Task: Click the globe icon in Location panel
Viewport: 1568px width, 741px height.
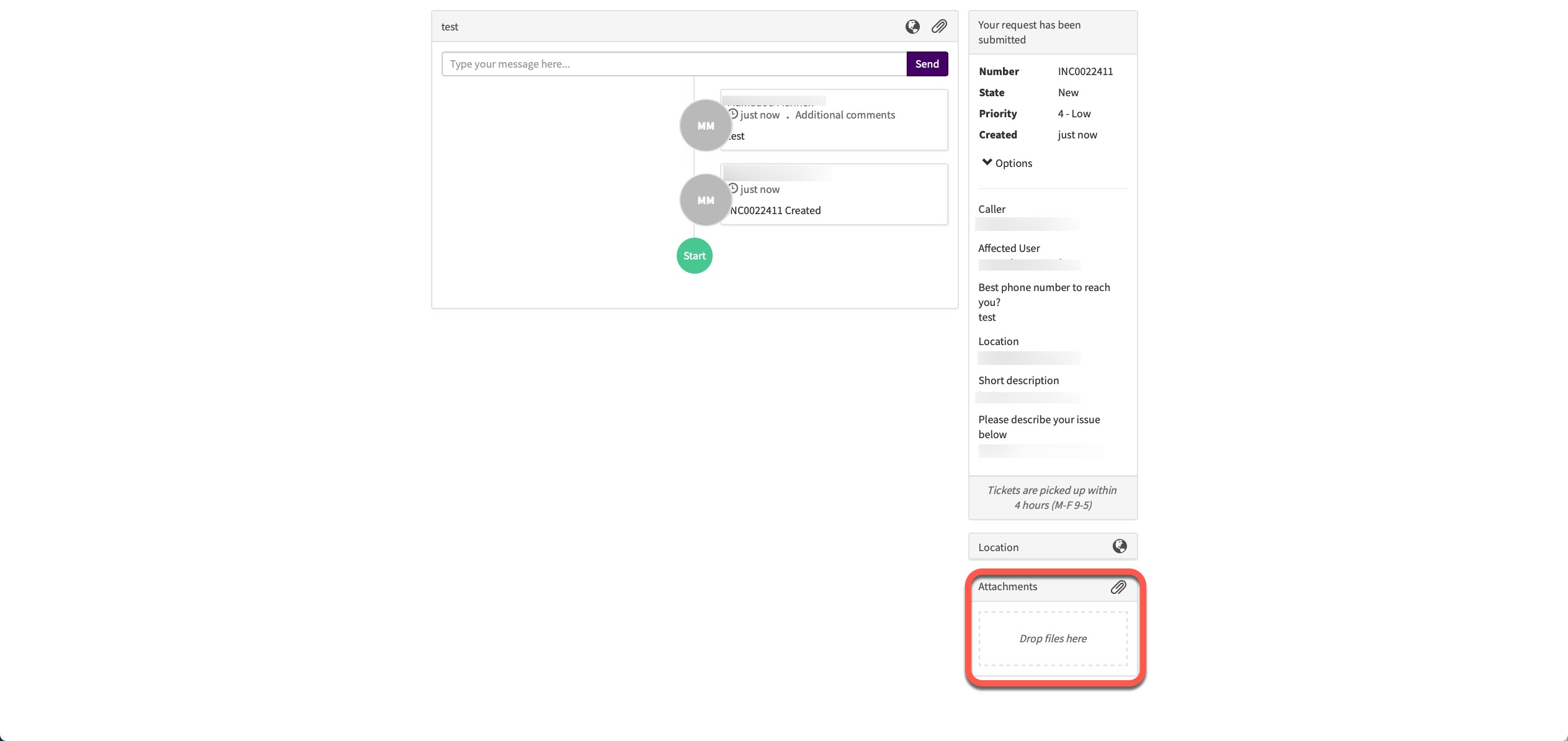Action: point(1119,546)
